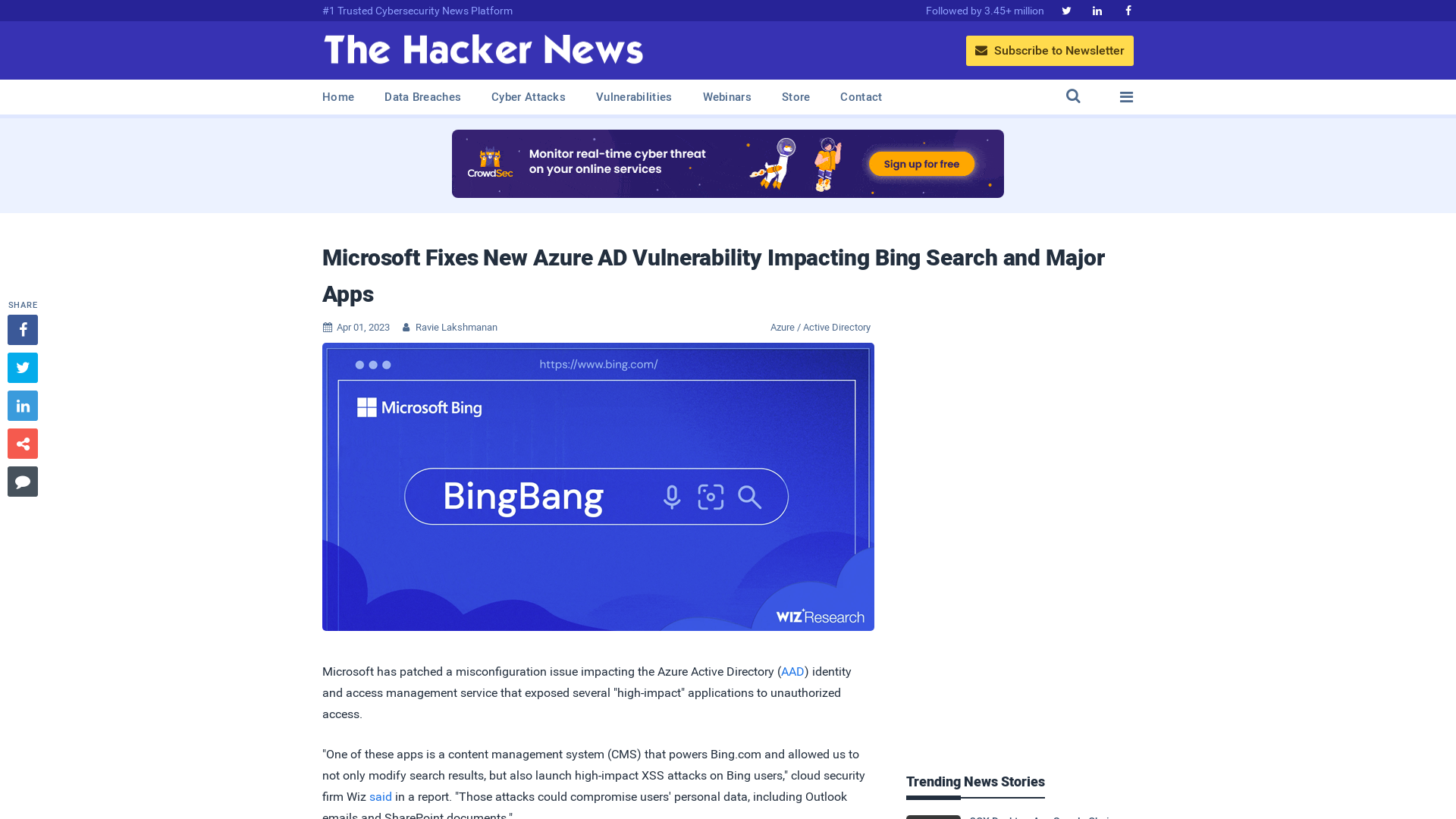The width and height of the screenshot is (1456, 819).
Task: Click the Webinars navigation item
Action: (x=727, y=97)
